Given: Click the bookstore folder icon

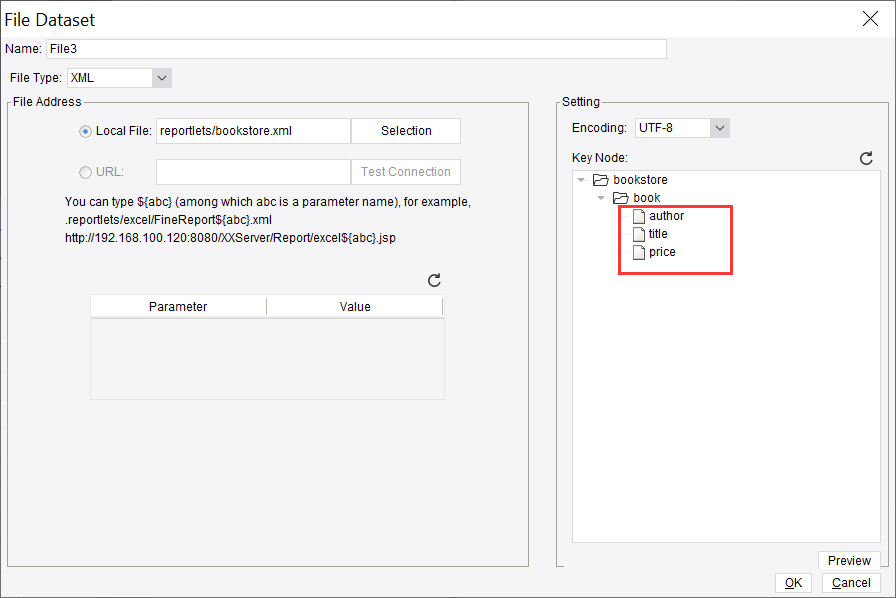Looking at the screenshot, I should [x=600, y=179].
